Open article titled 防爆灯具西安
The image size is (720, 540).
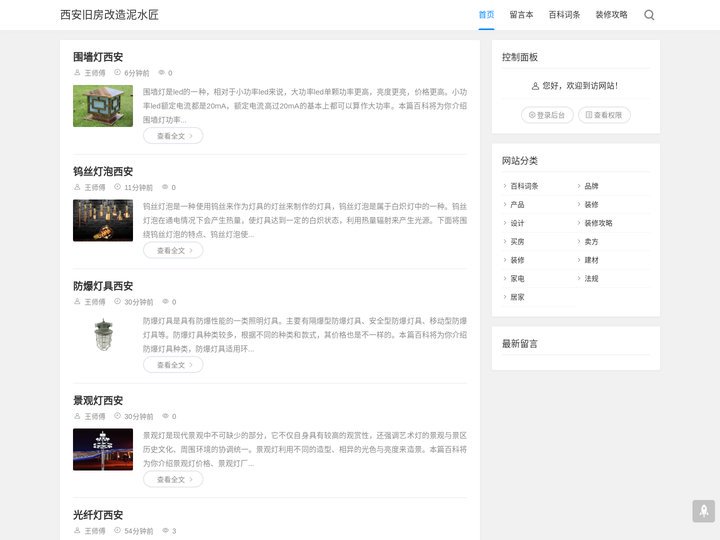[103, 286]
